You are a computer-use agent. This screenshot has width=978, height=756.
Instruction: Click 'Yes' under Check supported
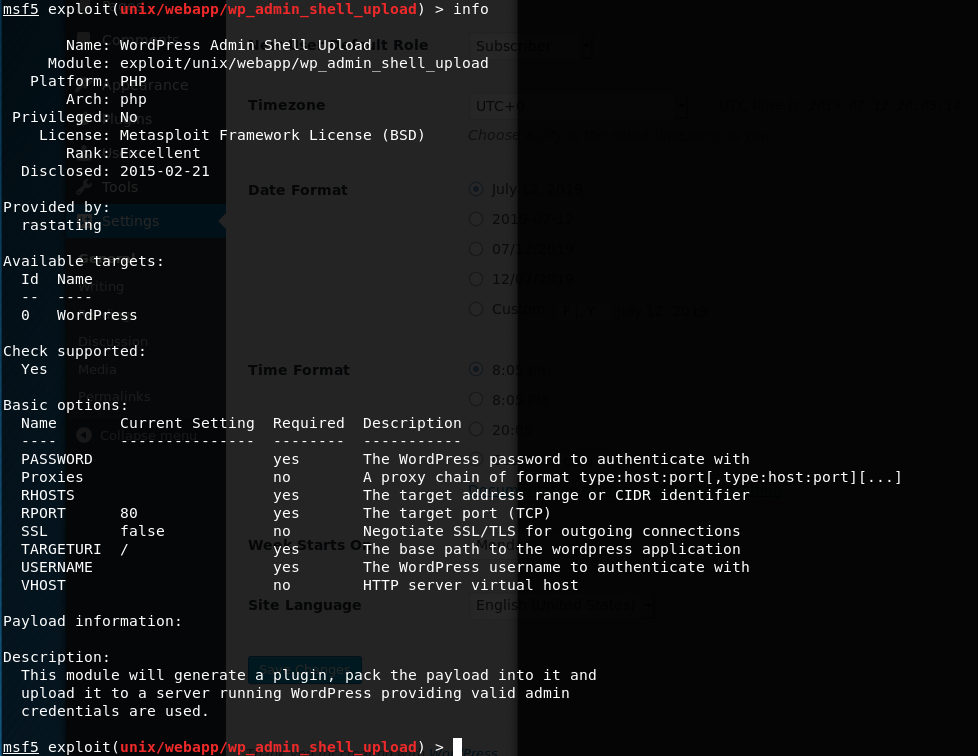point(34,369)
